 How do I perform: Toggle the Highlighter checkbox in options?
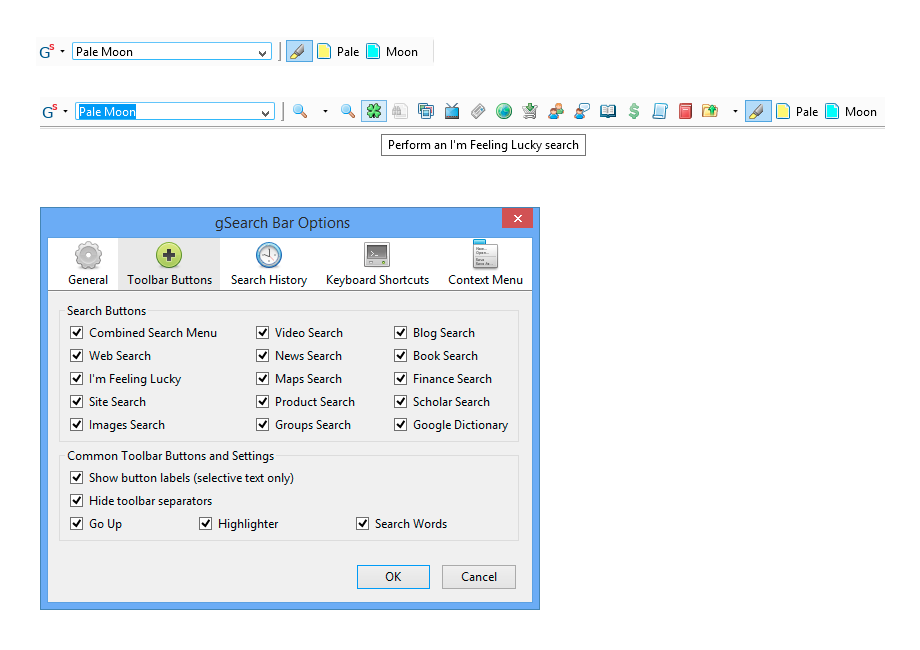205,523
